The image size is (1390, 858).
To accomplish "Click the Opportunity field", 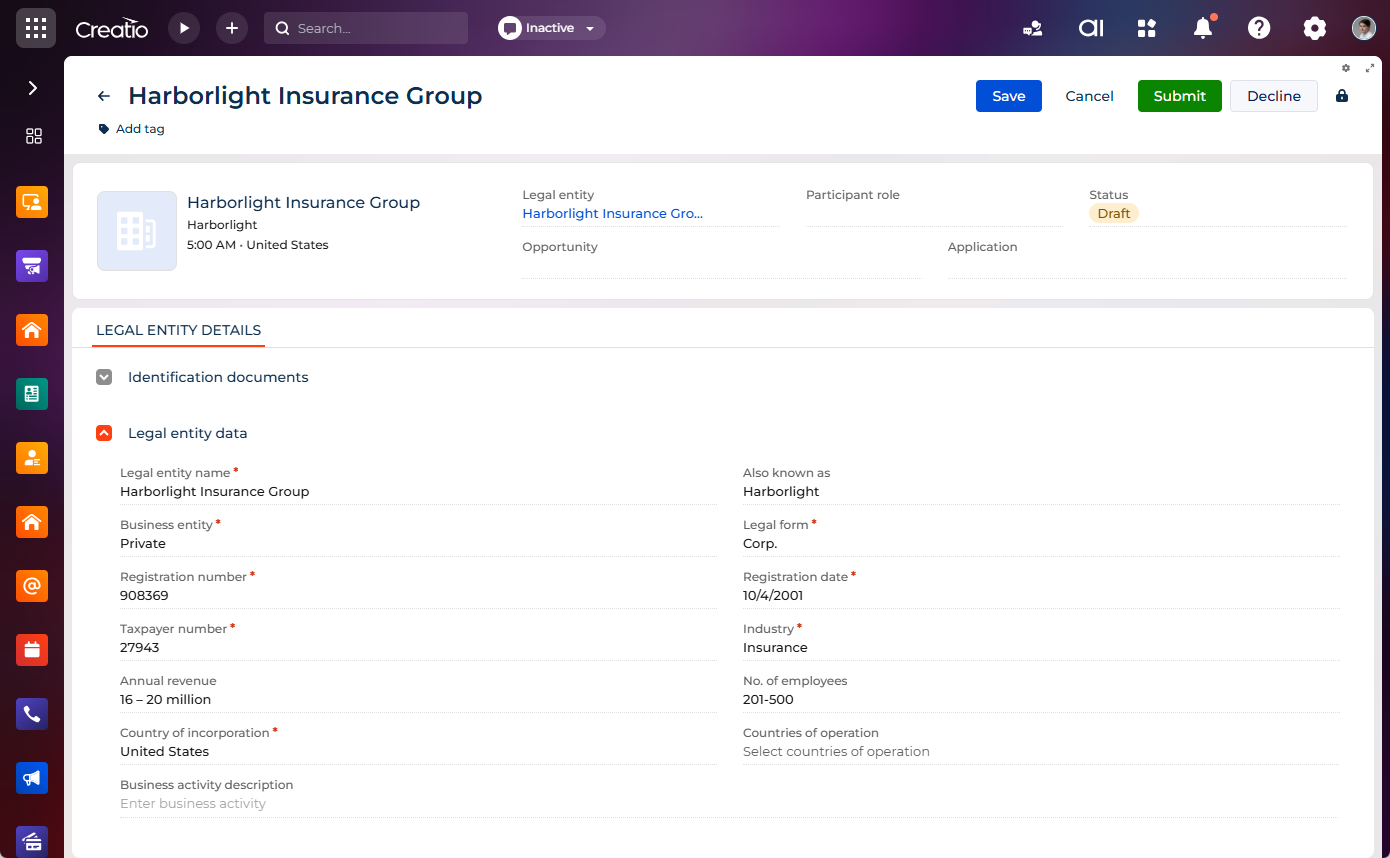I will pos(721,257).
